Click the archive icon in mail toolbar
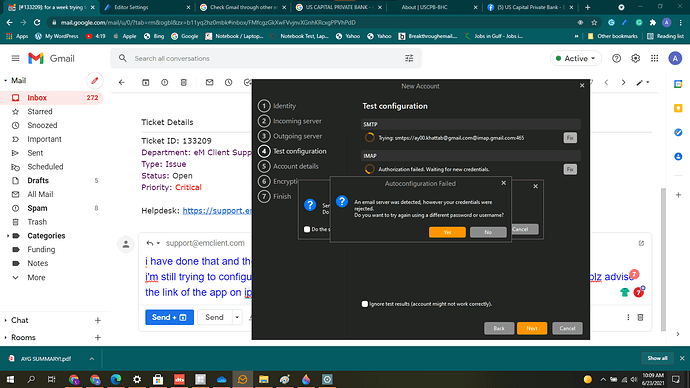Image resolution: width=690 pixels, height=388 pixels. click(x=146, y=82)
